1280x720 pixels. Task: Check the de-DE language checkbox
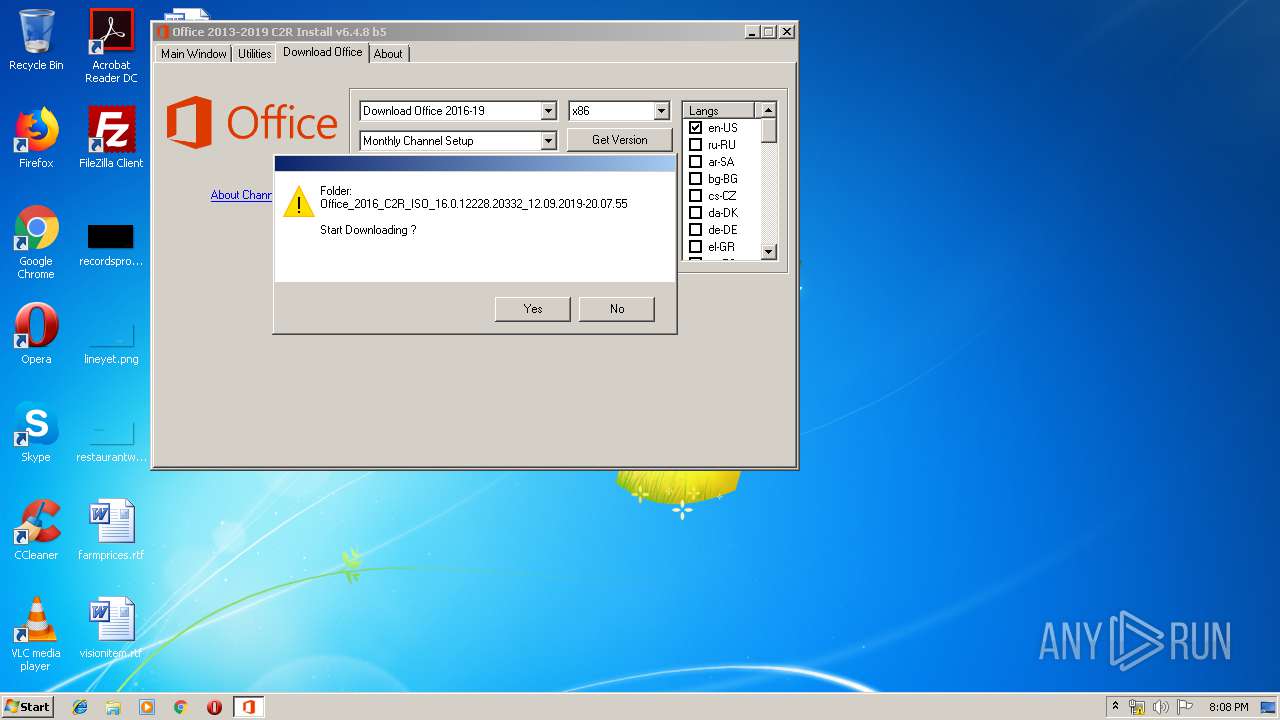(696, 230)
